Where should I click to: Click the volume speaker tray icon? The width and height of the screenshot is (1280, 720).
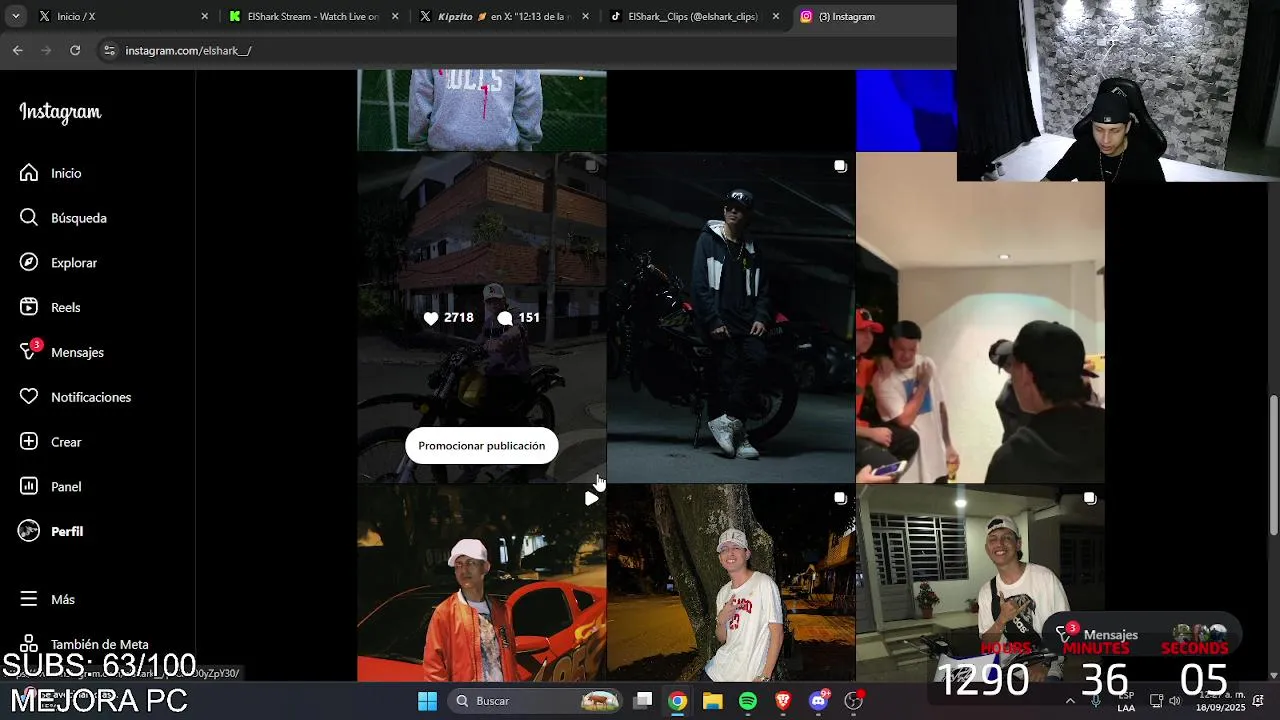pyautogui.click(x=1175, y=701)
